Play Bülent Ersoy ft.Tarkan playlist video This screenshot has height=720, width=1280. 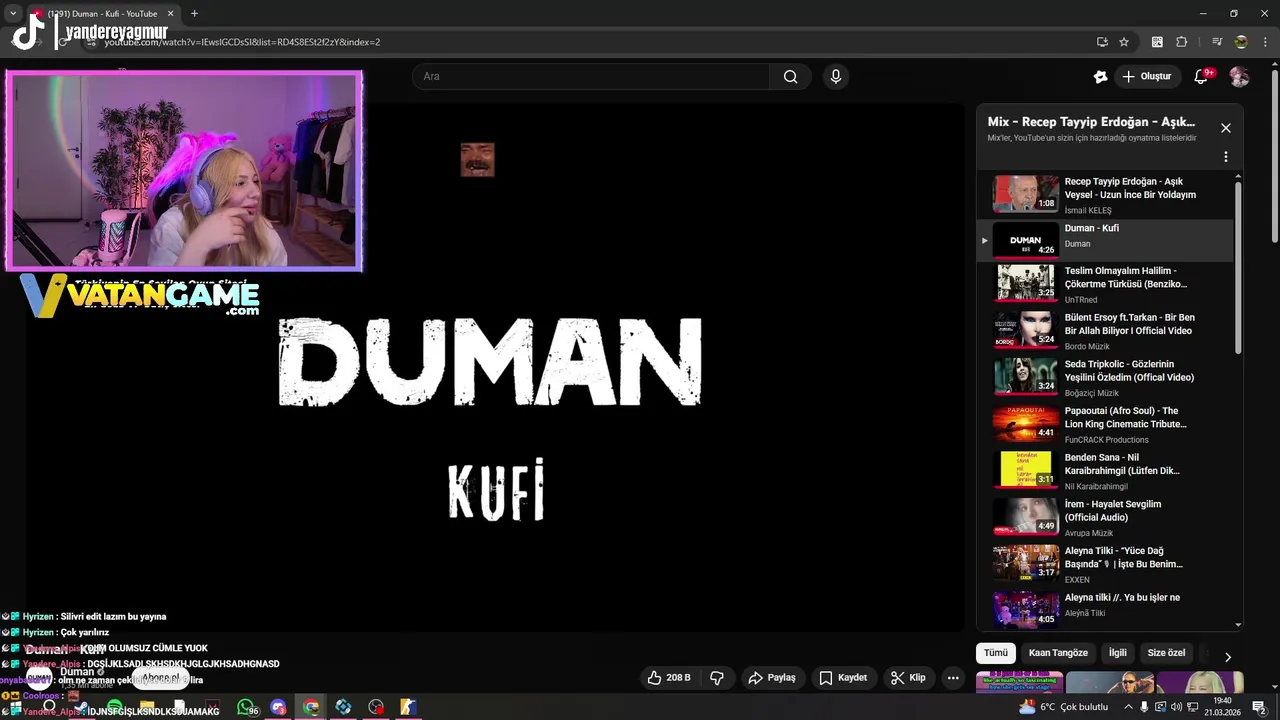1107,330
